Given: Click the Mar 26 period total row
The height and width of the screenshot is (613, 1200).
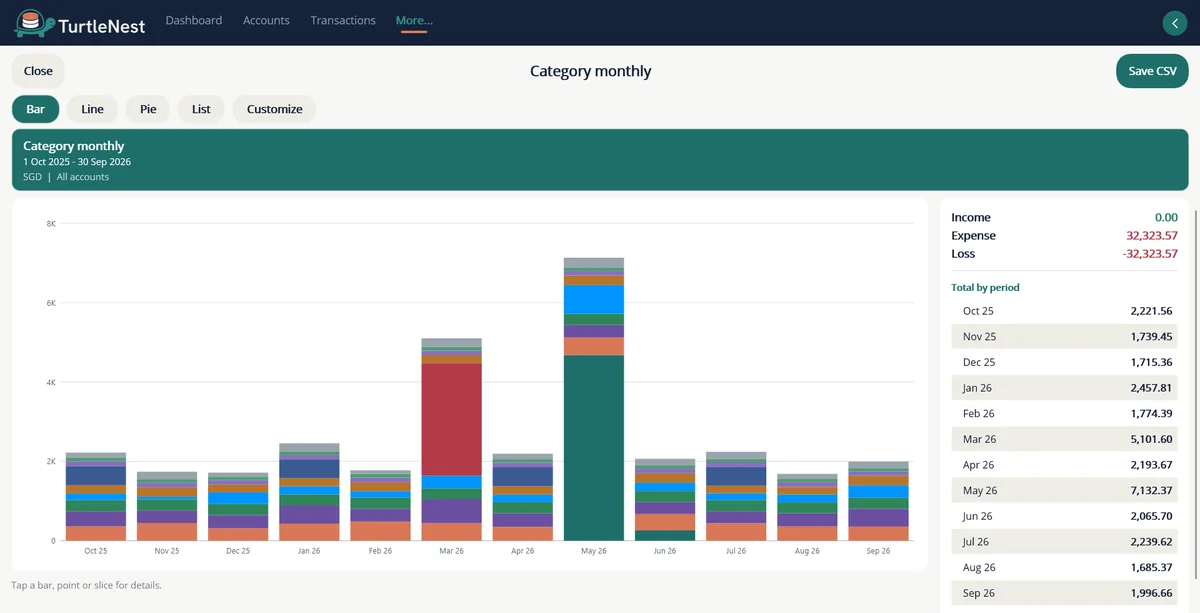Looking at the screenshot, I should [1064, 439].
